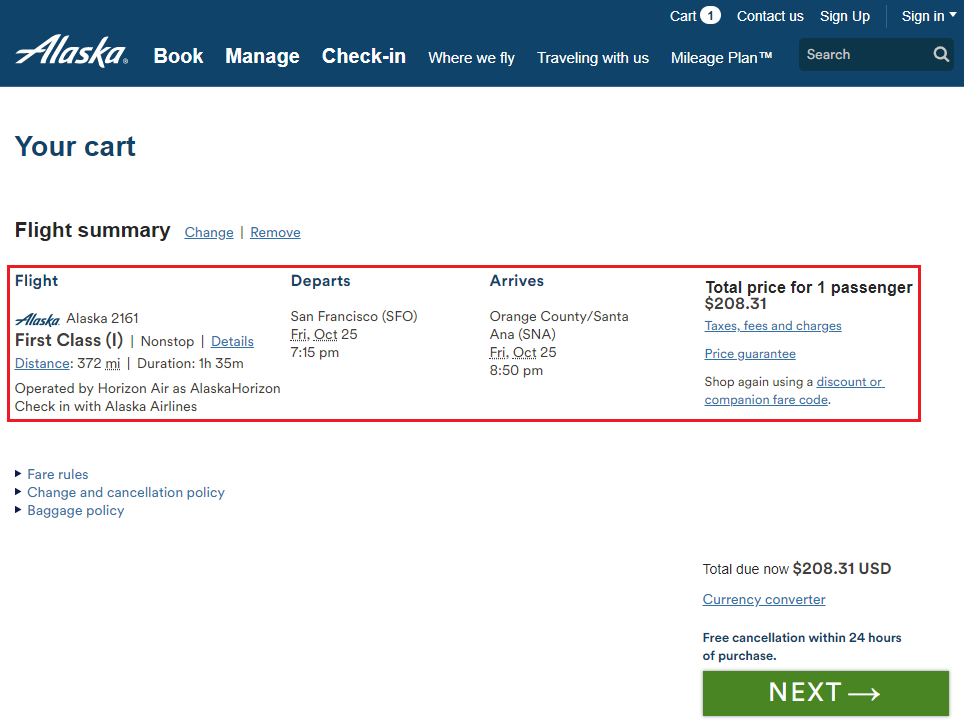Click Operated by Horizon Air text
The image size is (964, 726).
[x=148, y=389]
